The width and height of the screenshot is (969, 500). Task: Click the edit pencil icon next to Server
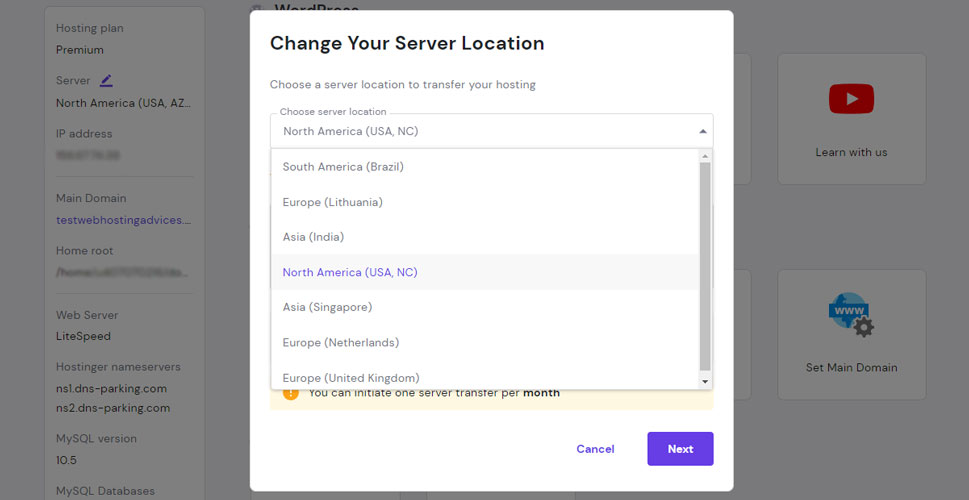tap(106, 80)
